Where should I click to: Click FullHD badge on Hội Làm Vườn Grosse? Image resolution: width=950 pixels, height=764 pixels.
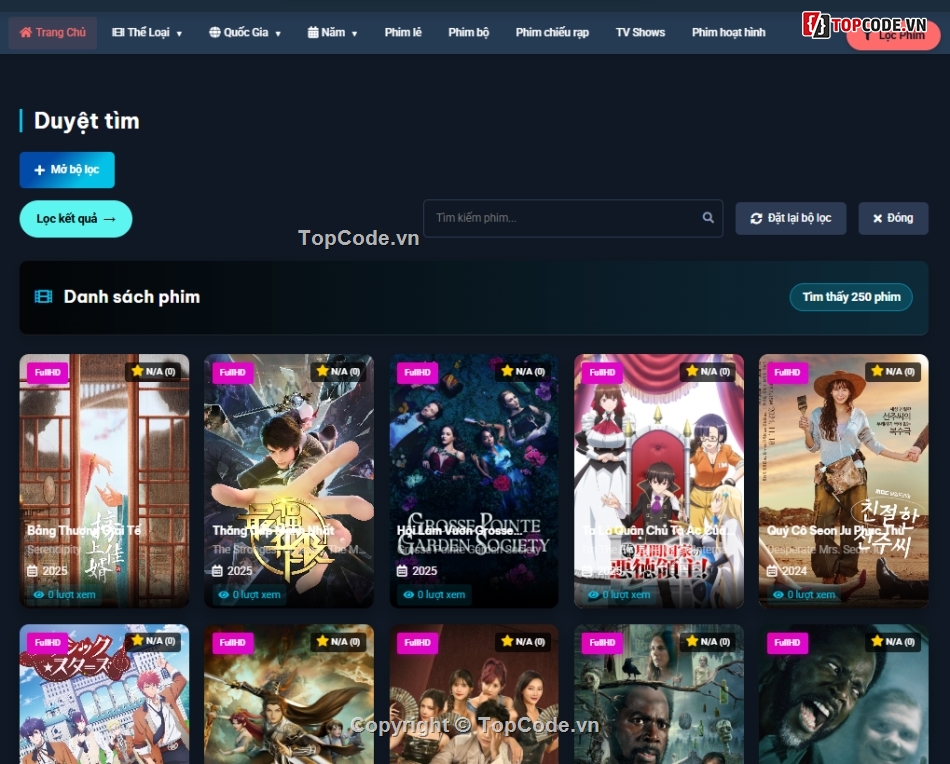pos(417,373)
